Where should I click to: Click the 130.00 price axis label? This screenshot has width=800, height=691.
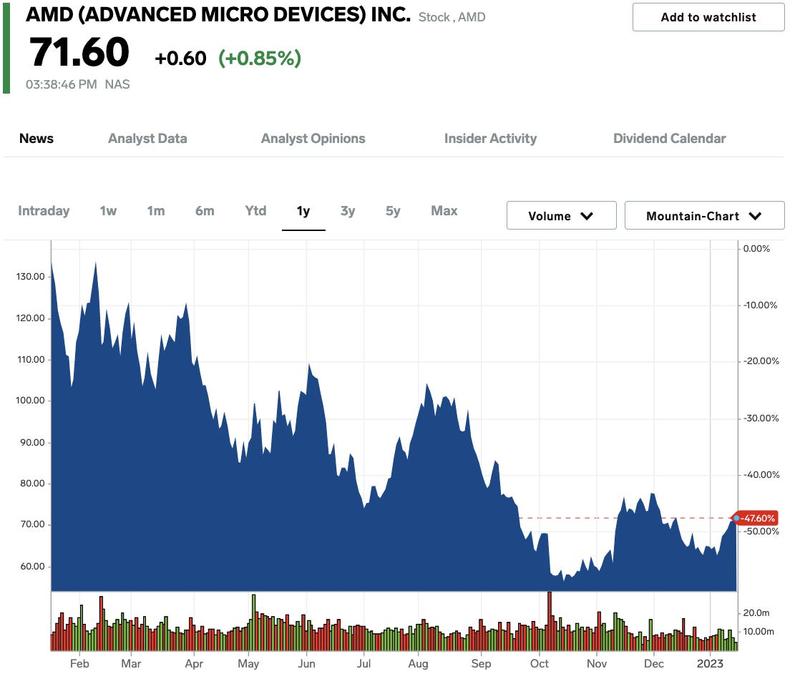pyautogui.click(x=31, y=277)
